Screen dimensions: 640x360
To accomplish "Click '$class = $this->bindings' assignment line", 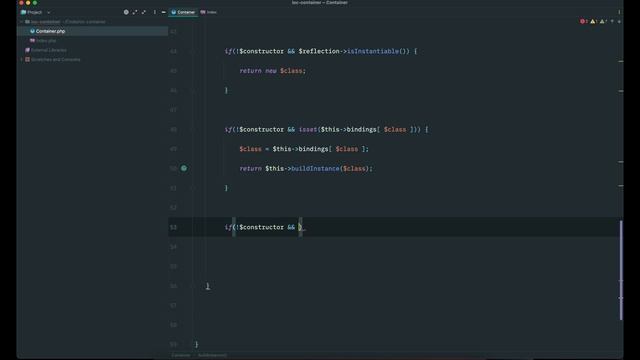I will pos(304,149).
